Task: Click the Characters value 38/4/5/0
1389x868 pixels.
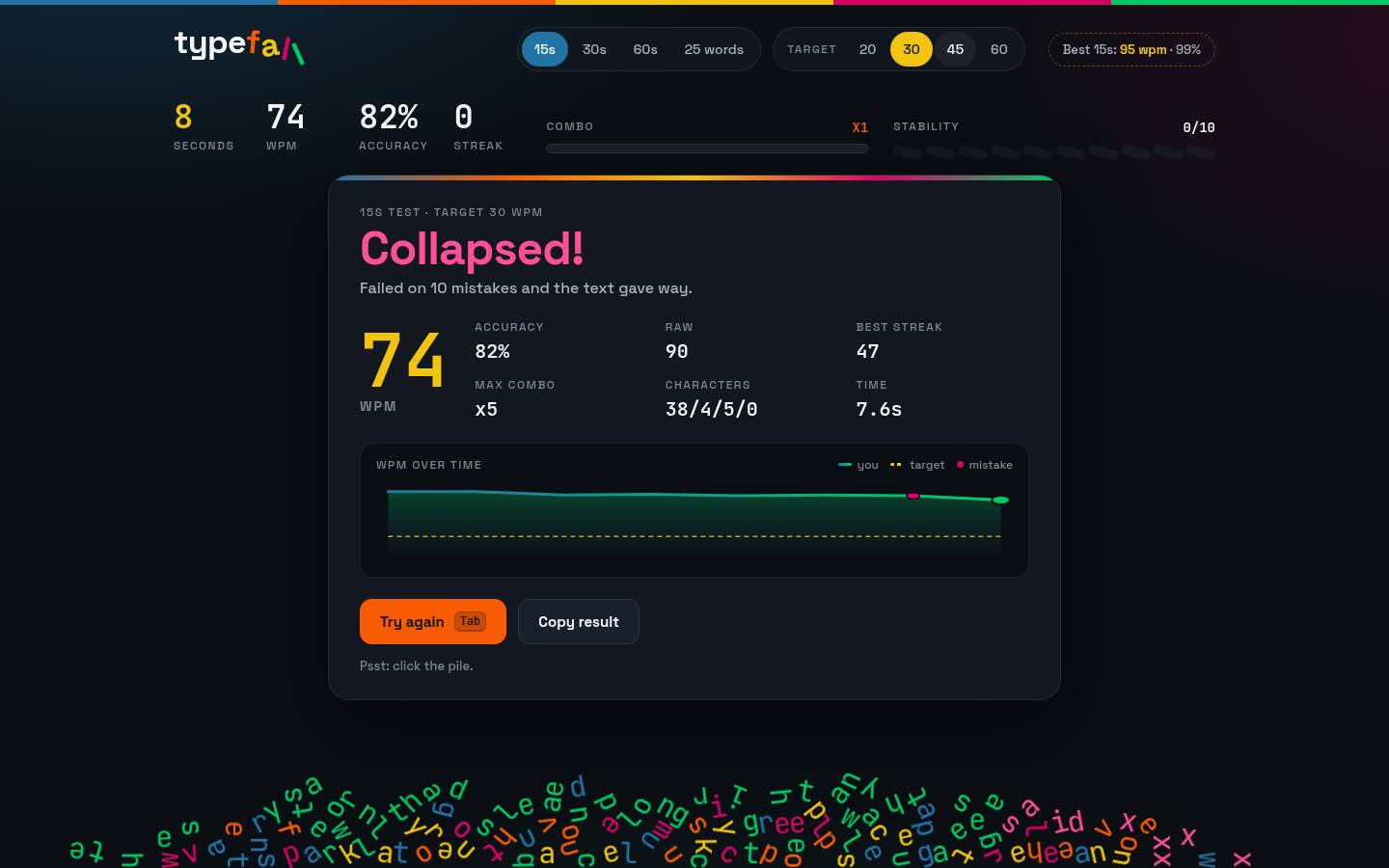Action: pyautogui.click(x=712, y=410)
